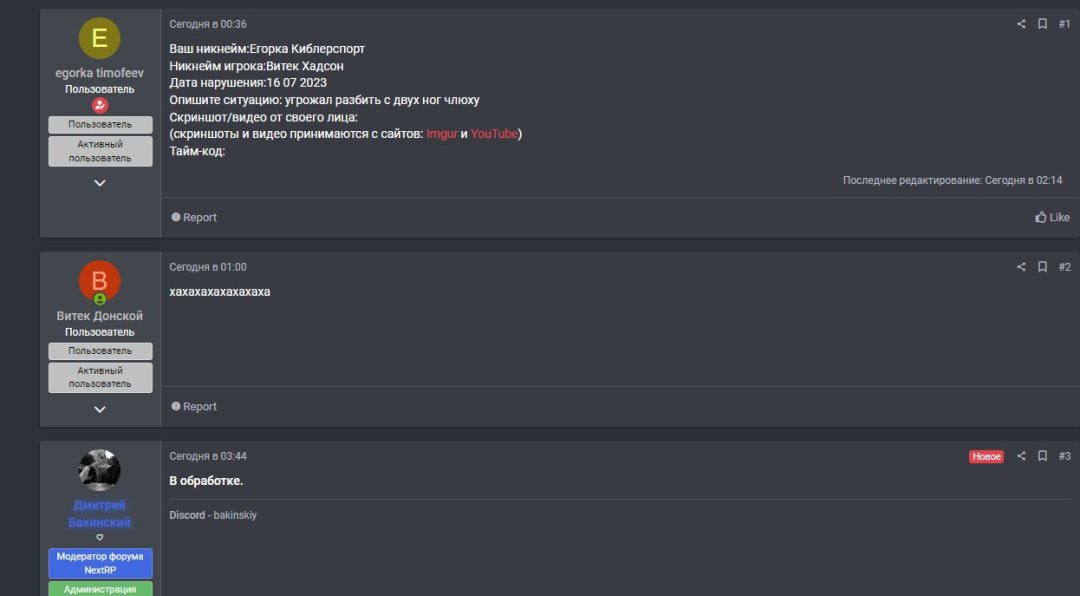1080x596 pixels.
Task: Open the YouTube link in post
Action: [494, 134]
